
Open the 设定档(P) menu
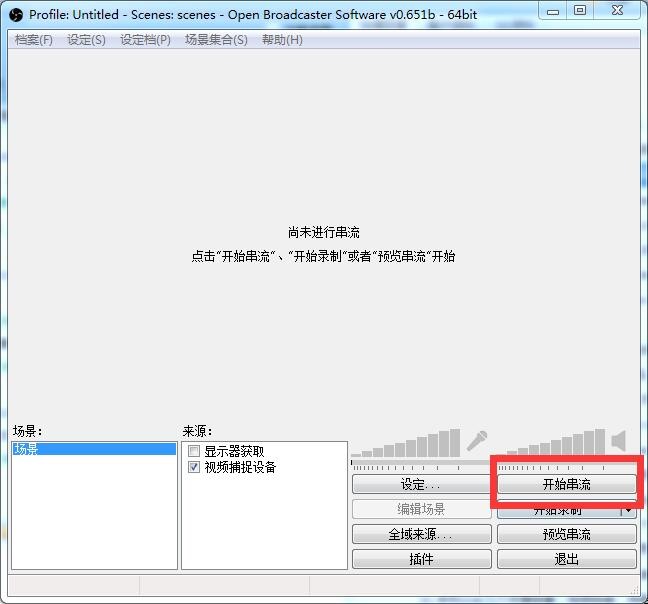pos(145,40)
